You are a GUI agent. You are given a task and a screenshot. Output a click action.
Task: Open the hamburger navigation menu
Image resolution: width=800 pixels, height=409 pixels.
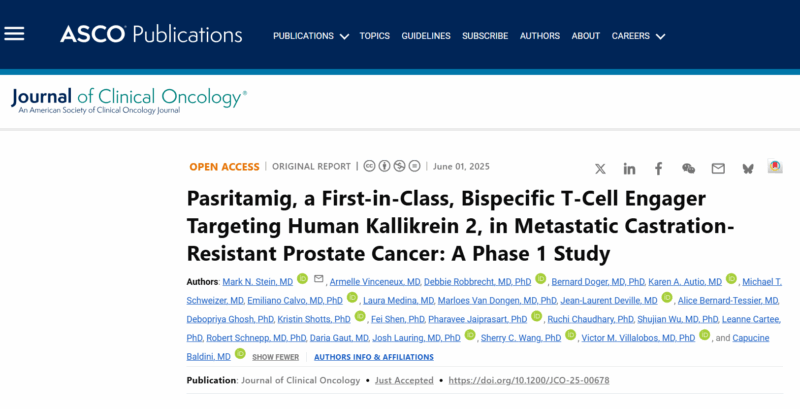point(14,34)
